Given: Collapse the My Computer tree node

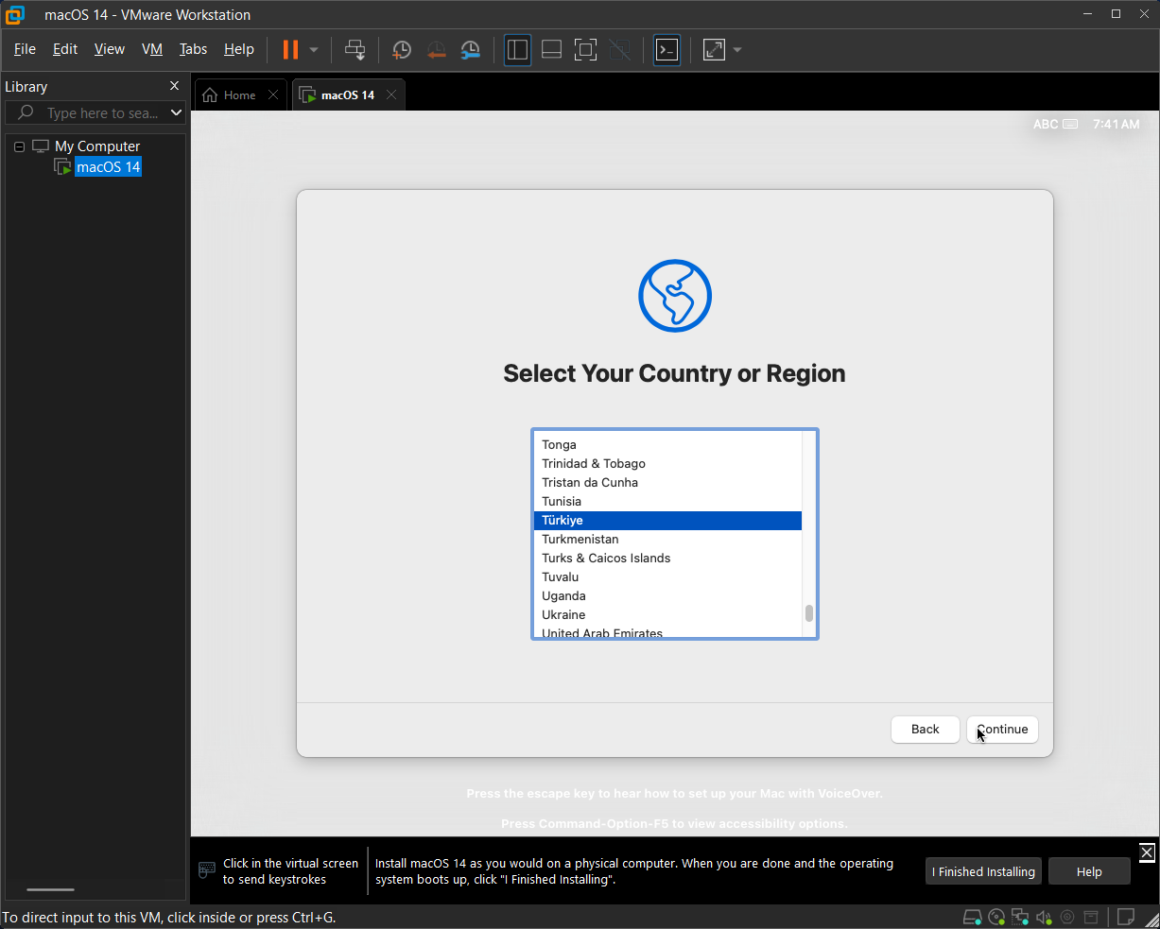Looking at the screenshot, I should [19, 146].
